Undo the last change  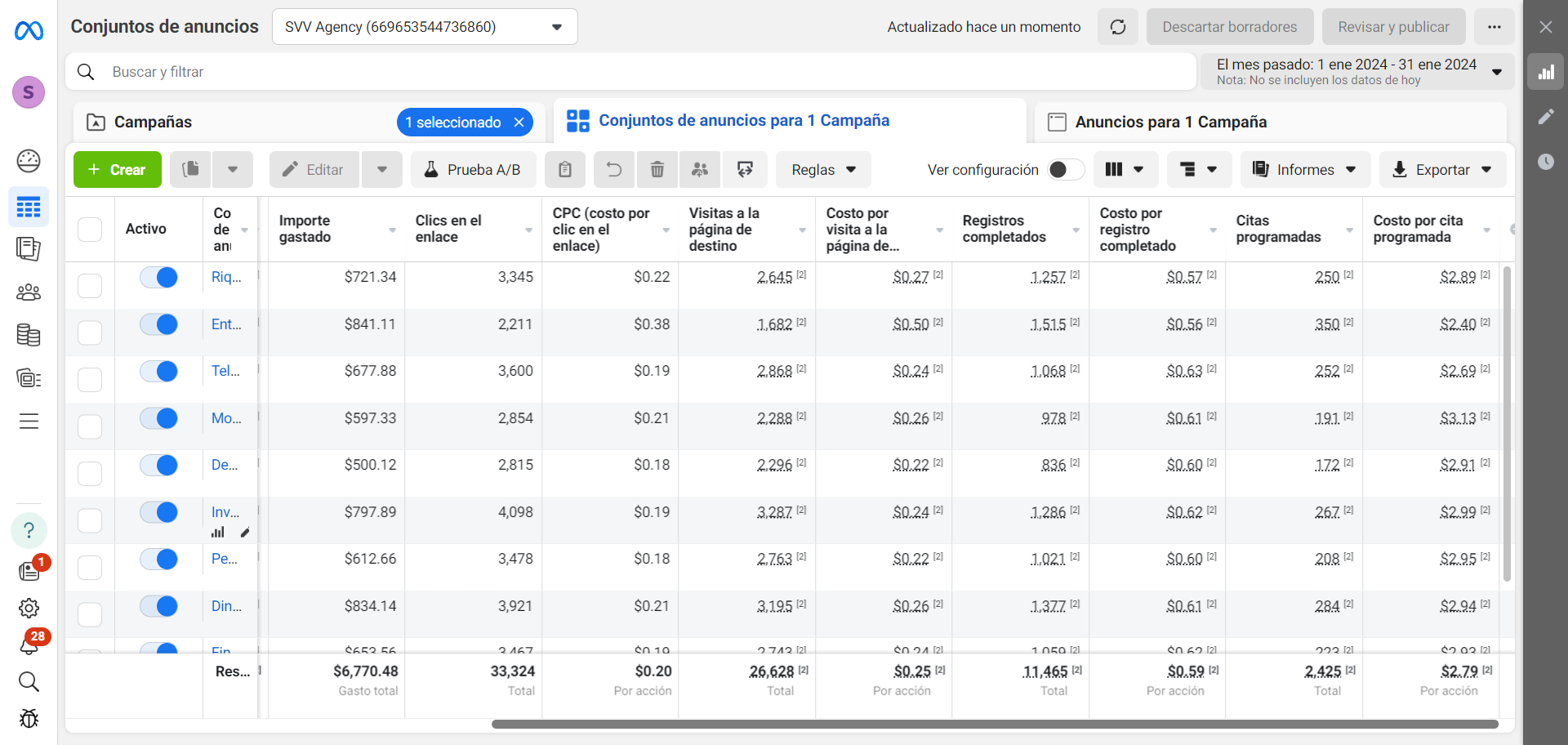point(614,170)
